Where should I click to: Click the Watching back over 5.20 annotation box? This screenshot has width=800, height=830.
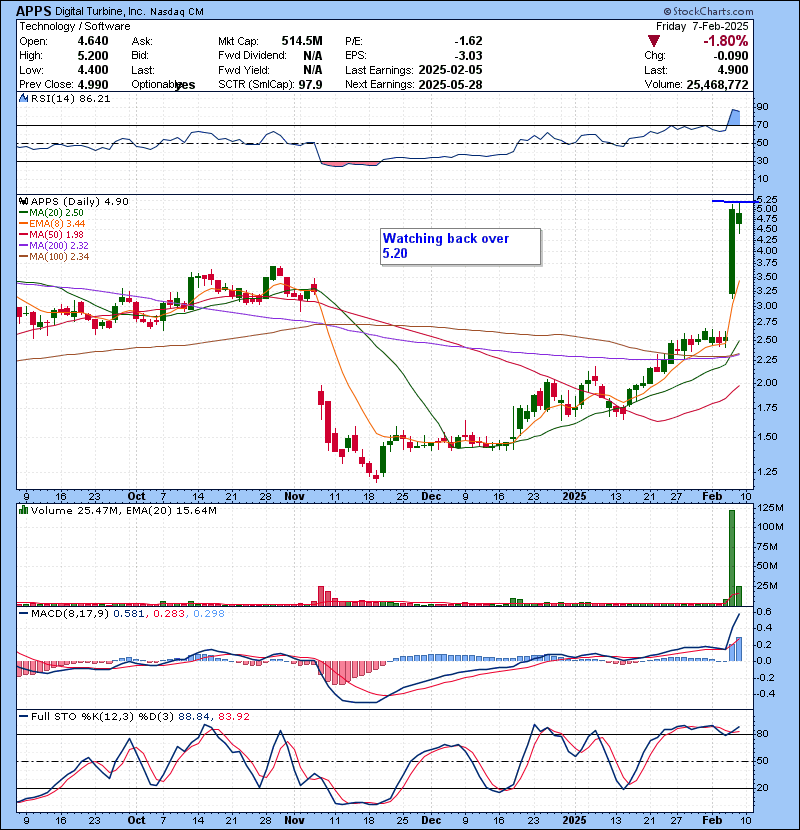click(x=461, y=246)
